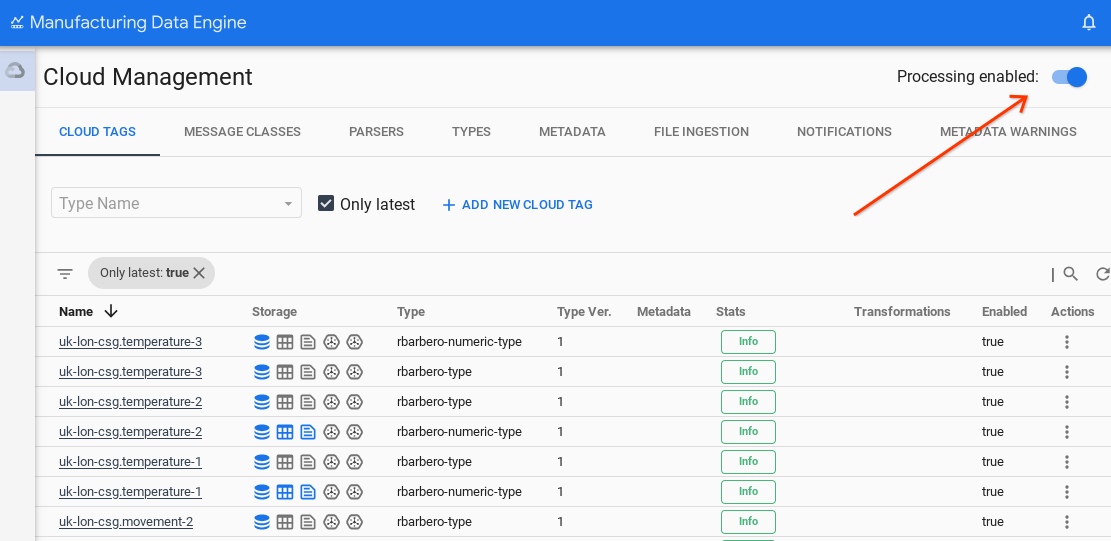Click the document storage icon in movement-2 row
The height and width of the screenshot is (541, 1111).
[308, 522]
